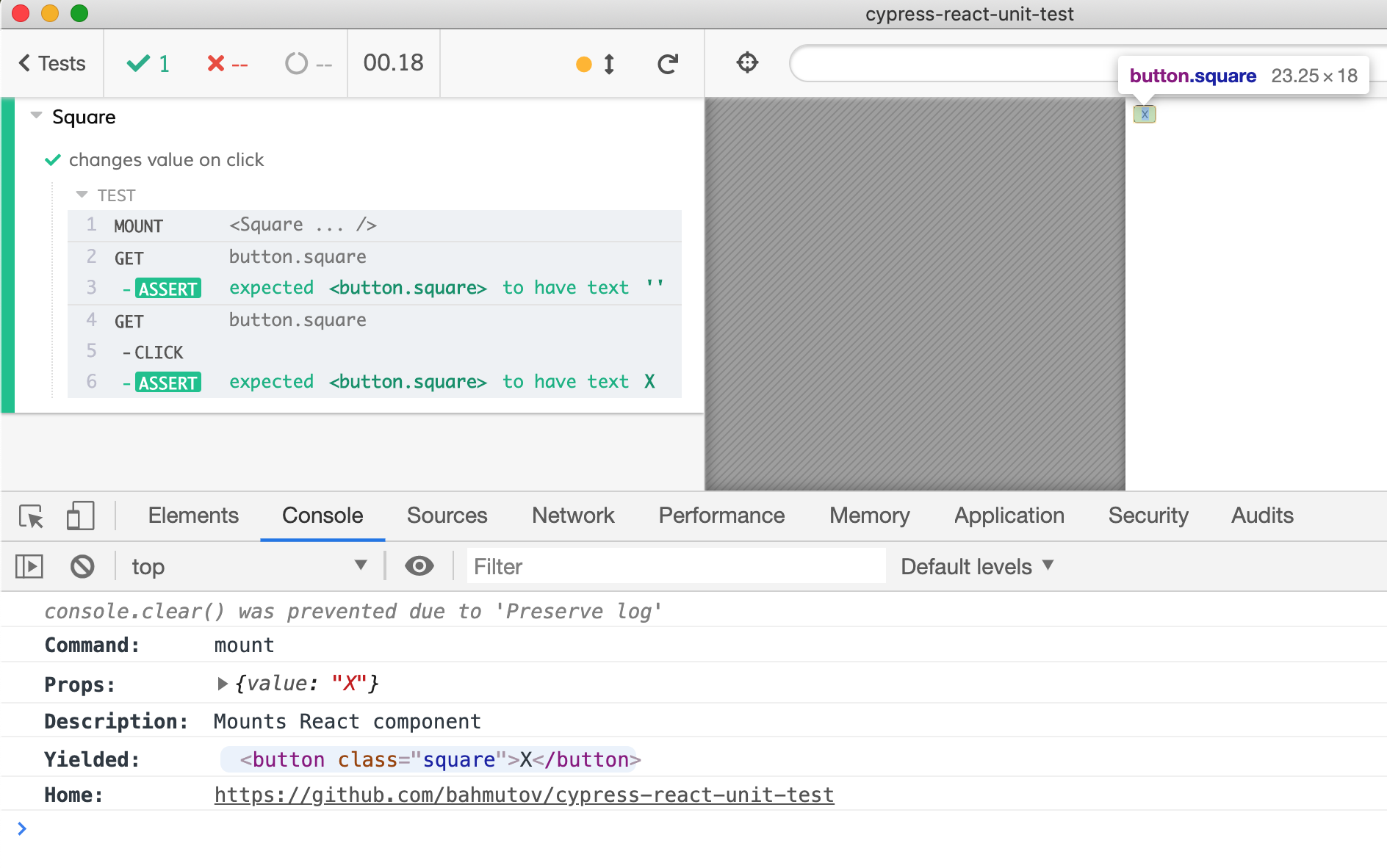Click the highlighted X square button in preview
The height and width of the screenshot is (868, 1387).
(1145, 115)
